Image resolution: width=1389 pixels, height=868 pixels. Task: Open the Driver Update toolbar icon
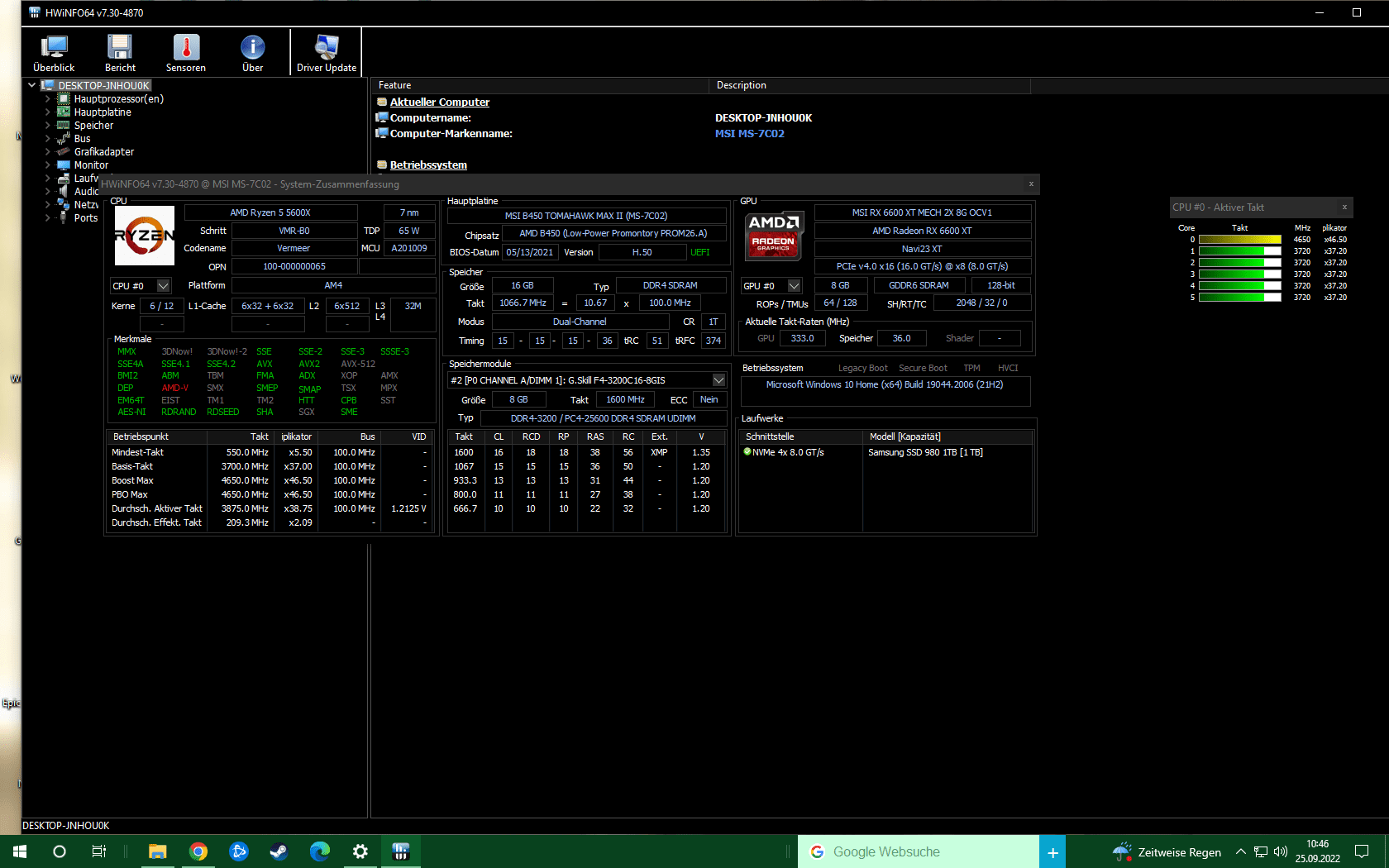tap(327, 53)
